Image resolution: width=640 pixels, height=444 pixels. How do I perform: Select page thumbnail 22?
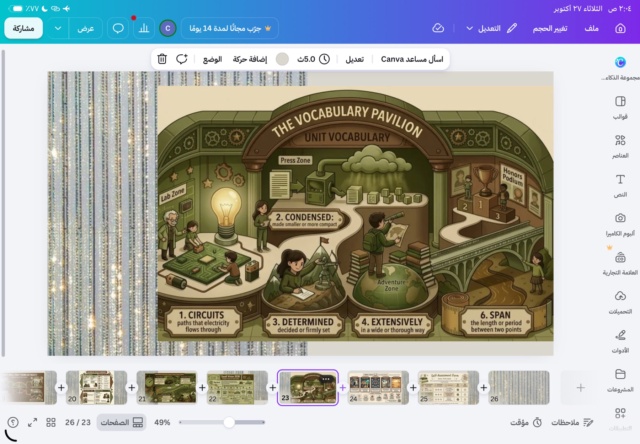(237, 387)
